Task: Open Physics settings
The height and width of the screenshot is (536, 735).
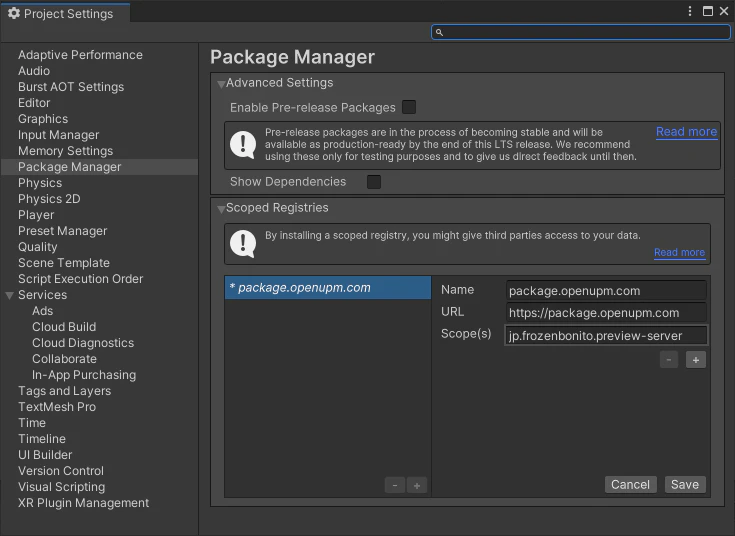Action: point(40,183)
